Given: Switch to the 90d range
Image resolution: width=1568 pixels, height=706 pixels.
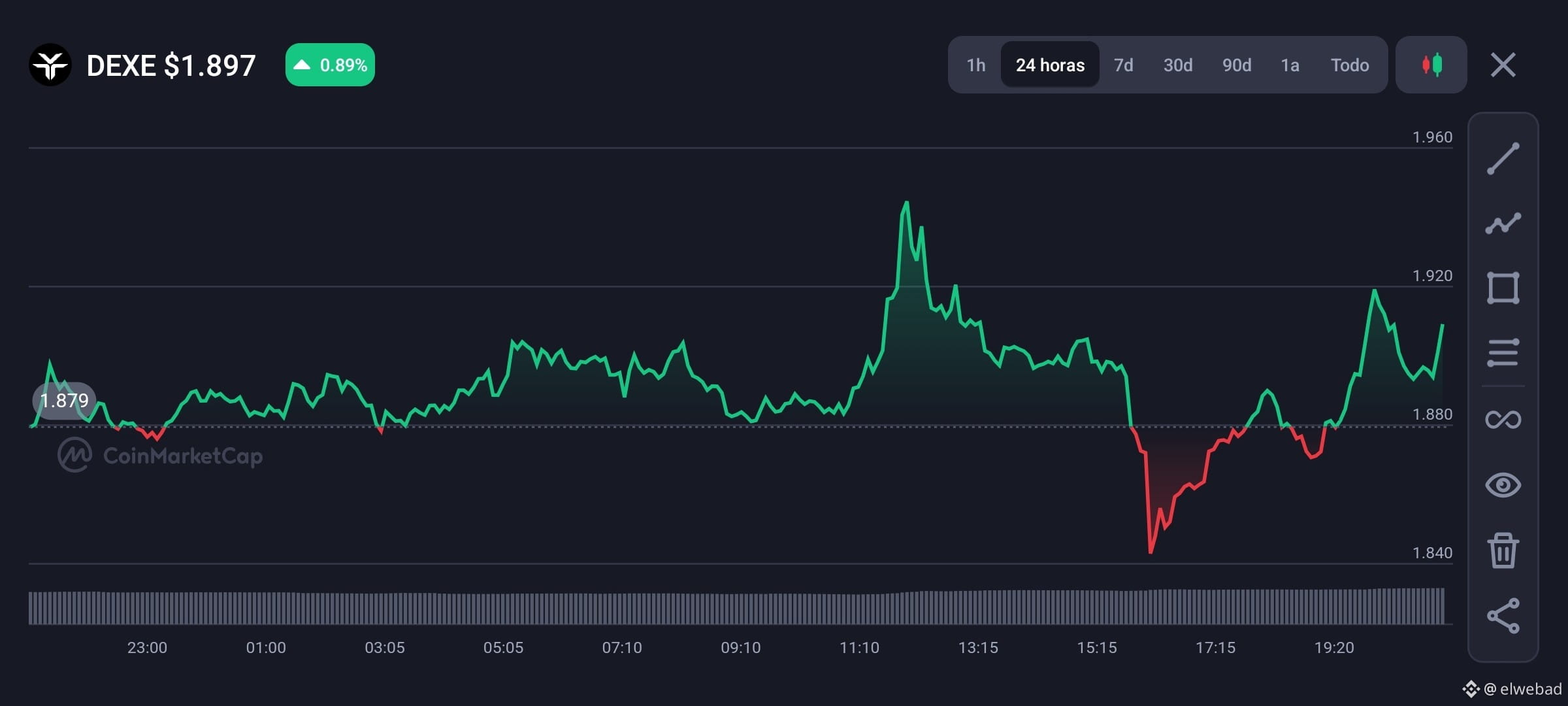Looking at the screenshot, I should (1237, 65).
